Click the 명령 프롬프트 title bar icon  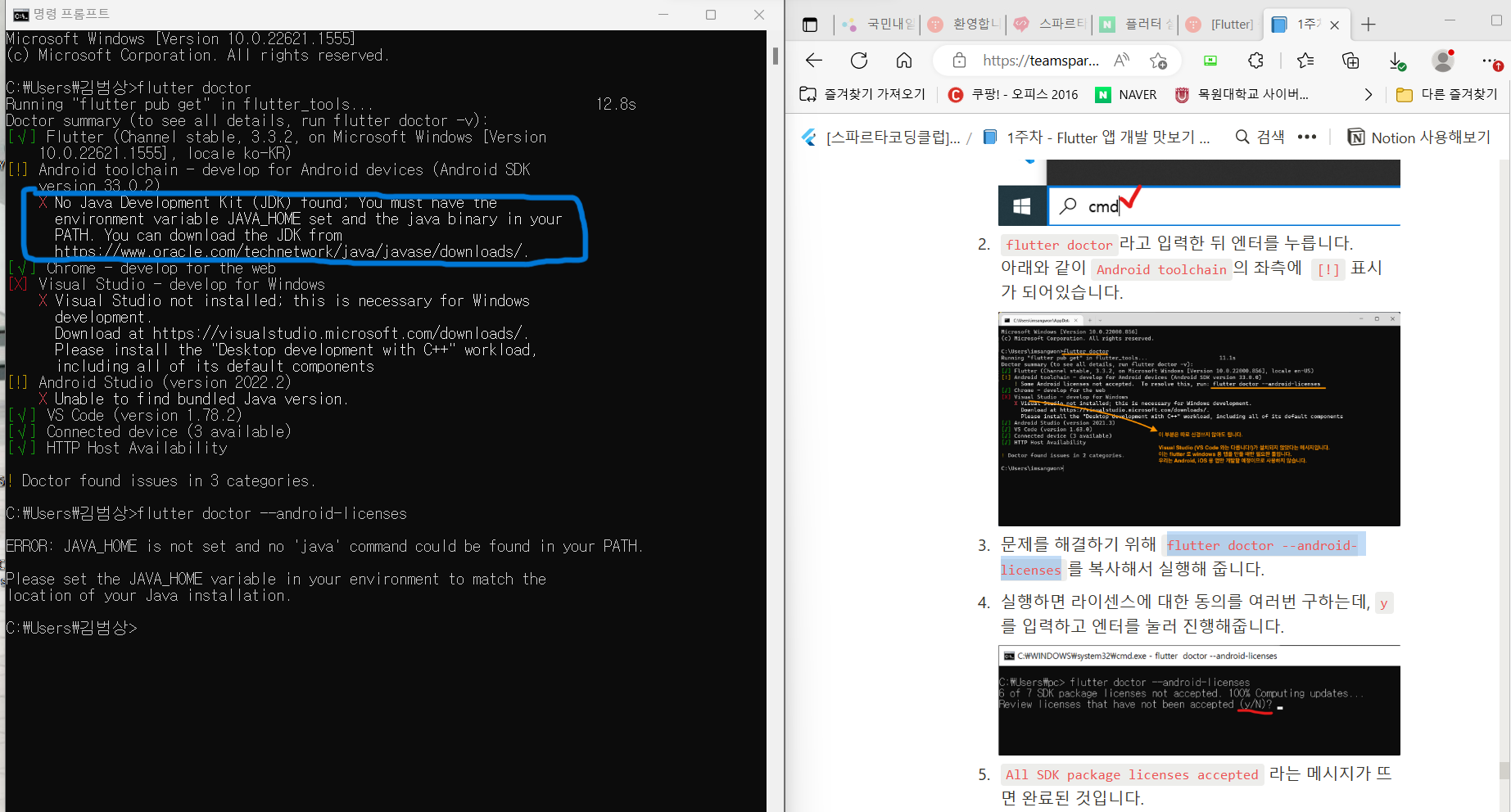pyautogui.click(x=21, y=15)
